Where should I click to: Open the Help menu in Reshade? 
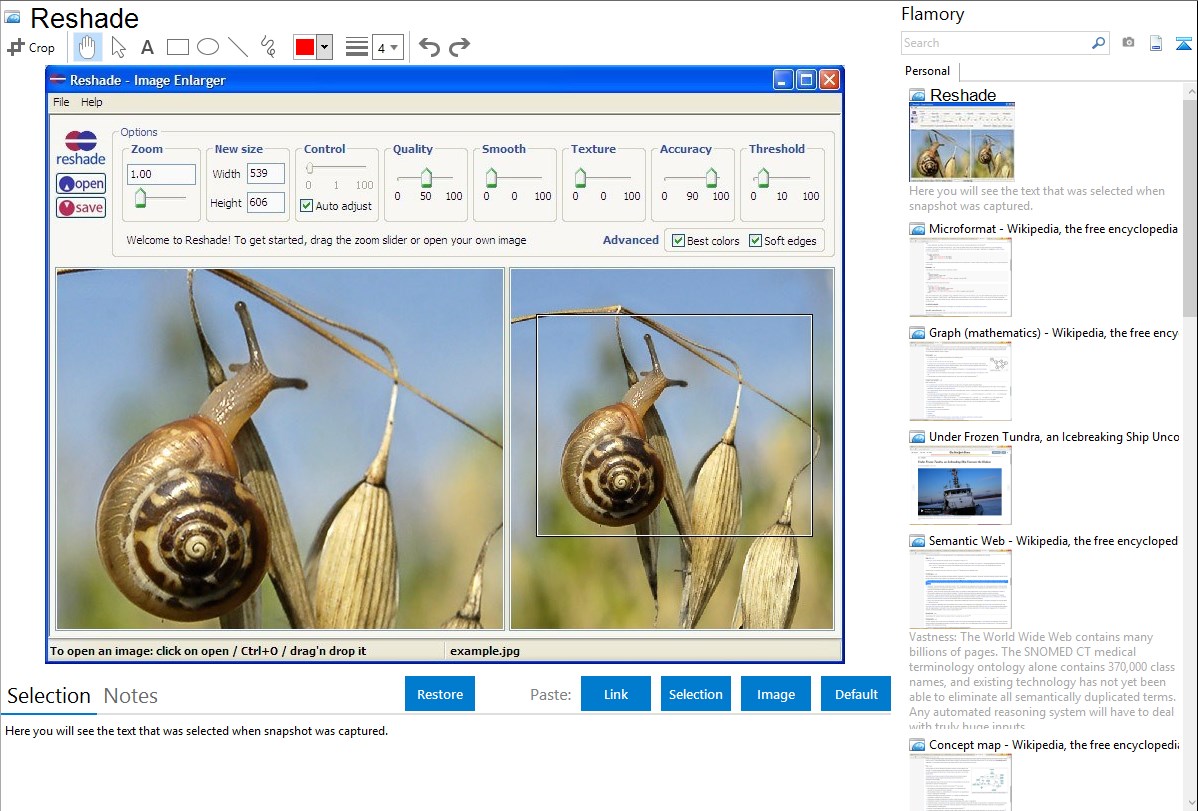pos(92,102)
